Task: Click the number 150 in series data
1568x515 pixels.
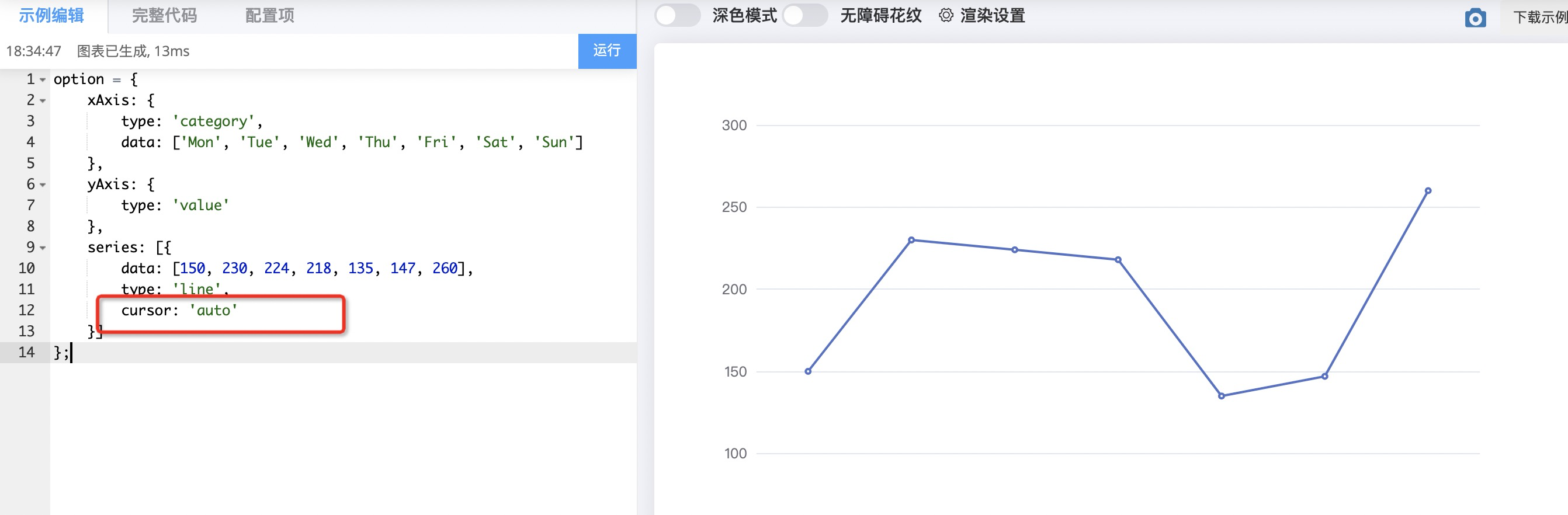Action: click(x=192, y=268)
